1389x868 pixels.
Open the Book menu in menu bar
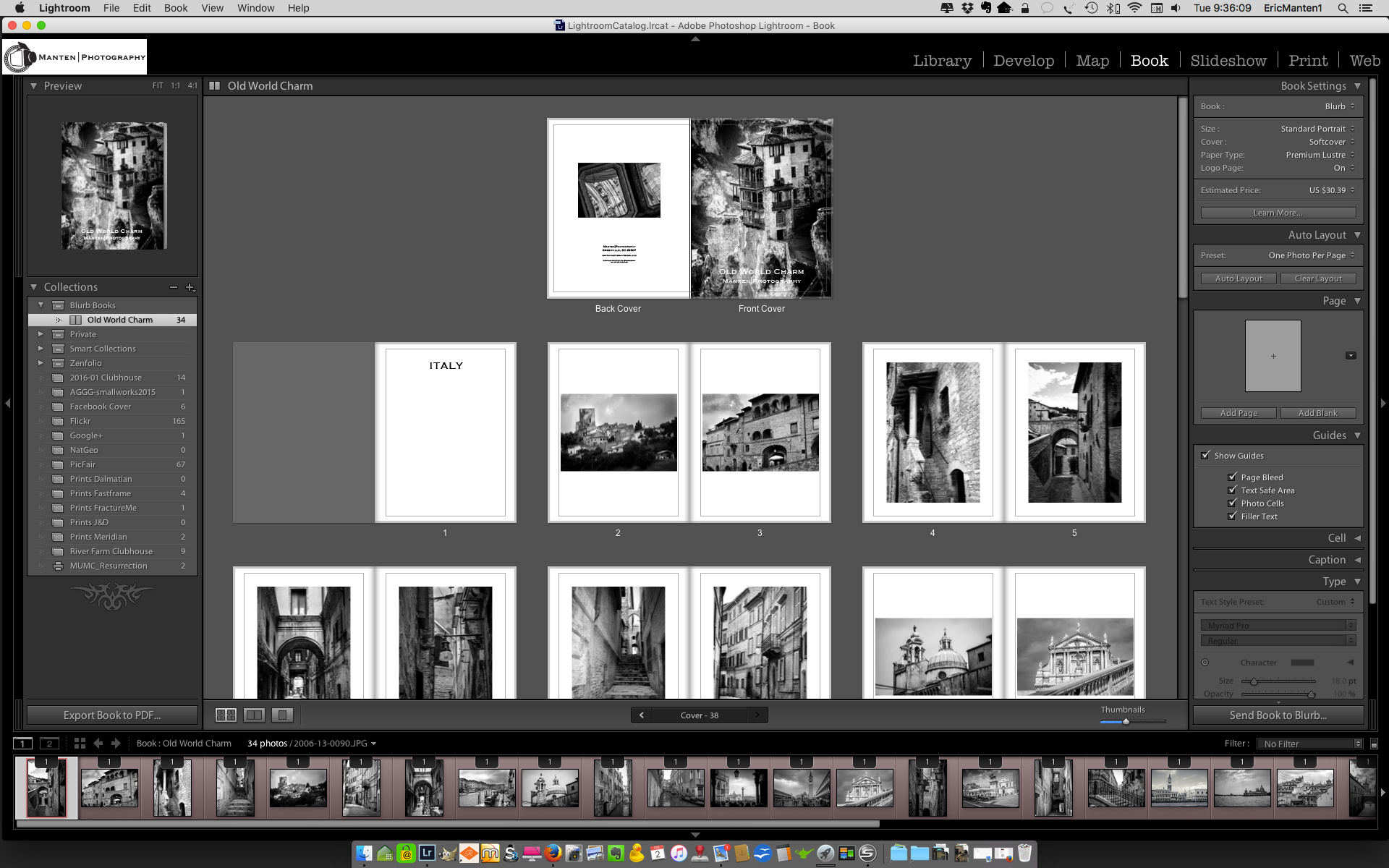(175, 8)
